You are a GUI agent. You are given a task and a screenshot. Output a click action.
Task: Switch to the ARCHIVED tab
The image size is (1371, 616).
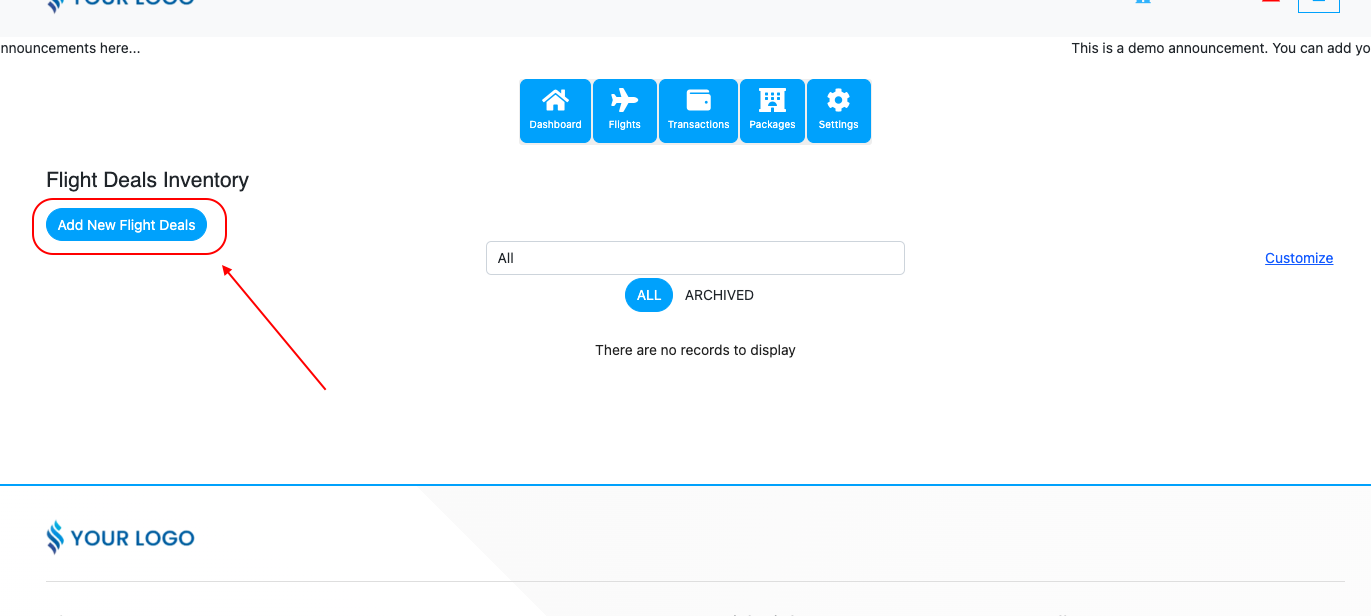click(719, 295)
